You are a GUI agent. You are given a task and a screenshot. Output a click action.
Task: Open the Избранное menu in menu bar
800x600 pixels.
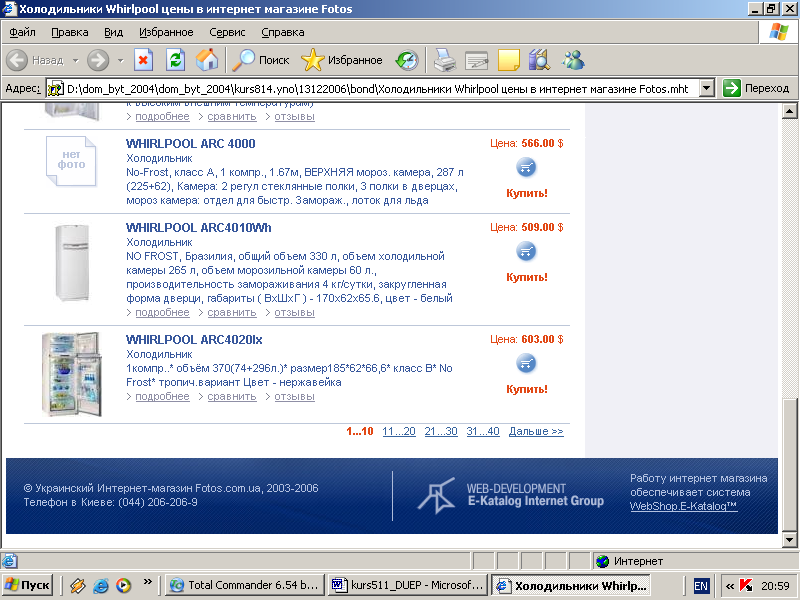coord(166,32)
